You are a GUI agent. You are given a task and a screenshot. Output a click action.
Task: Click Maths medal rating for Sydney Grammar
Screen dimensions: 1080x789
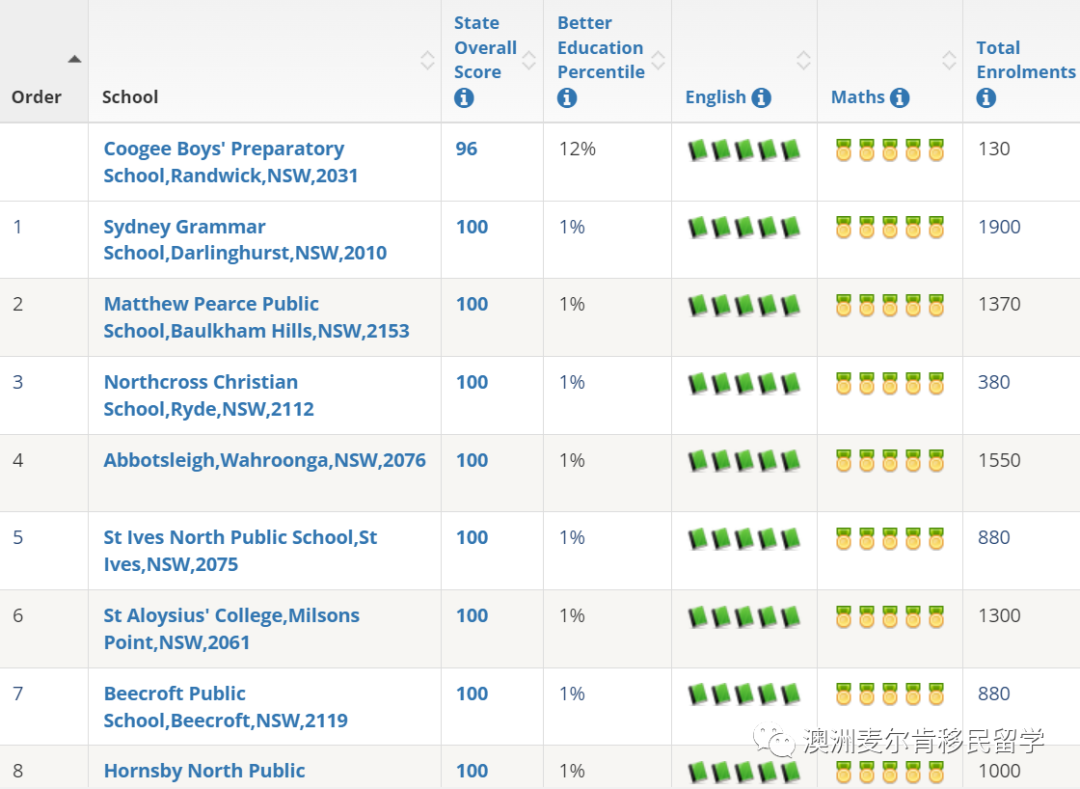[890, 227]
